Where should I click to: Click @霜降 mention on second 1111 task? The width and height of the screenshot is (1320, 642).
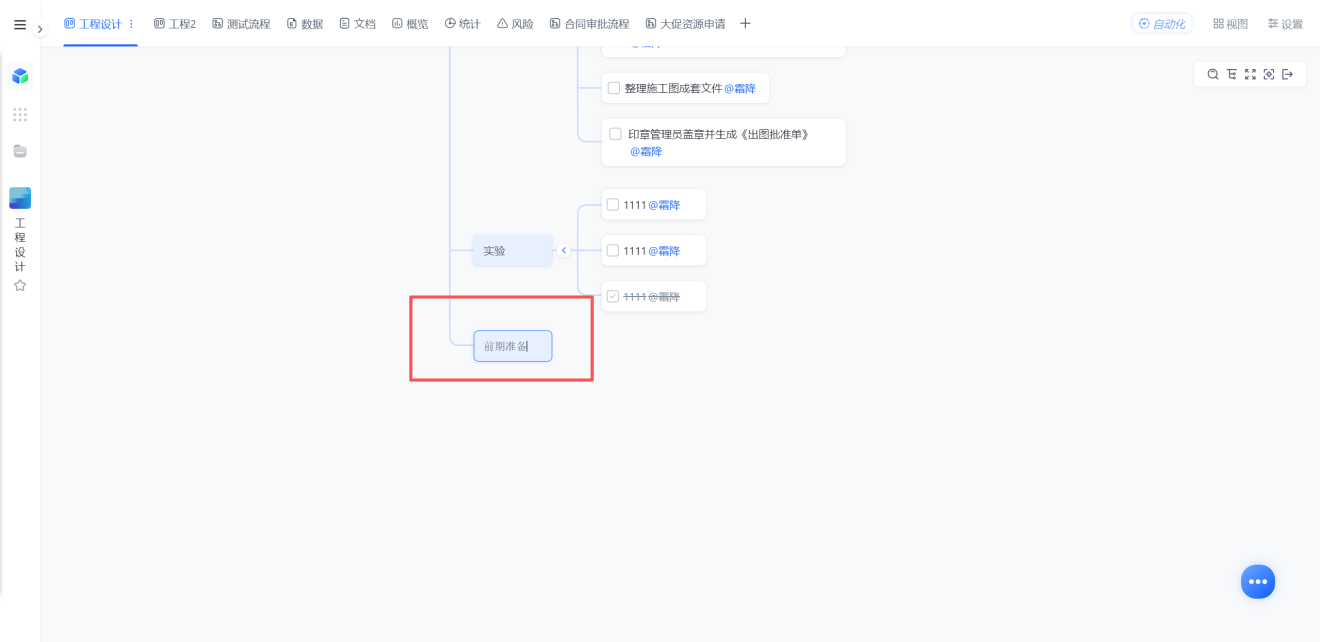click(664, 251)
